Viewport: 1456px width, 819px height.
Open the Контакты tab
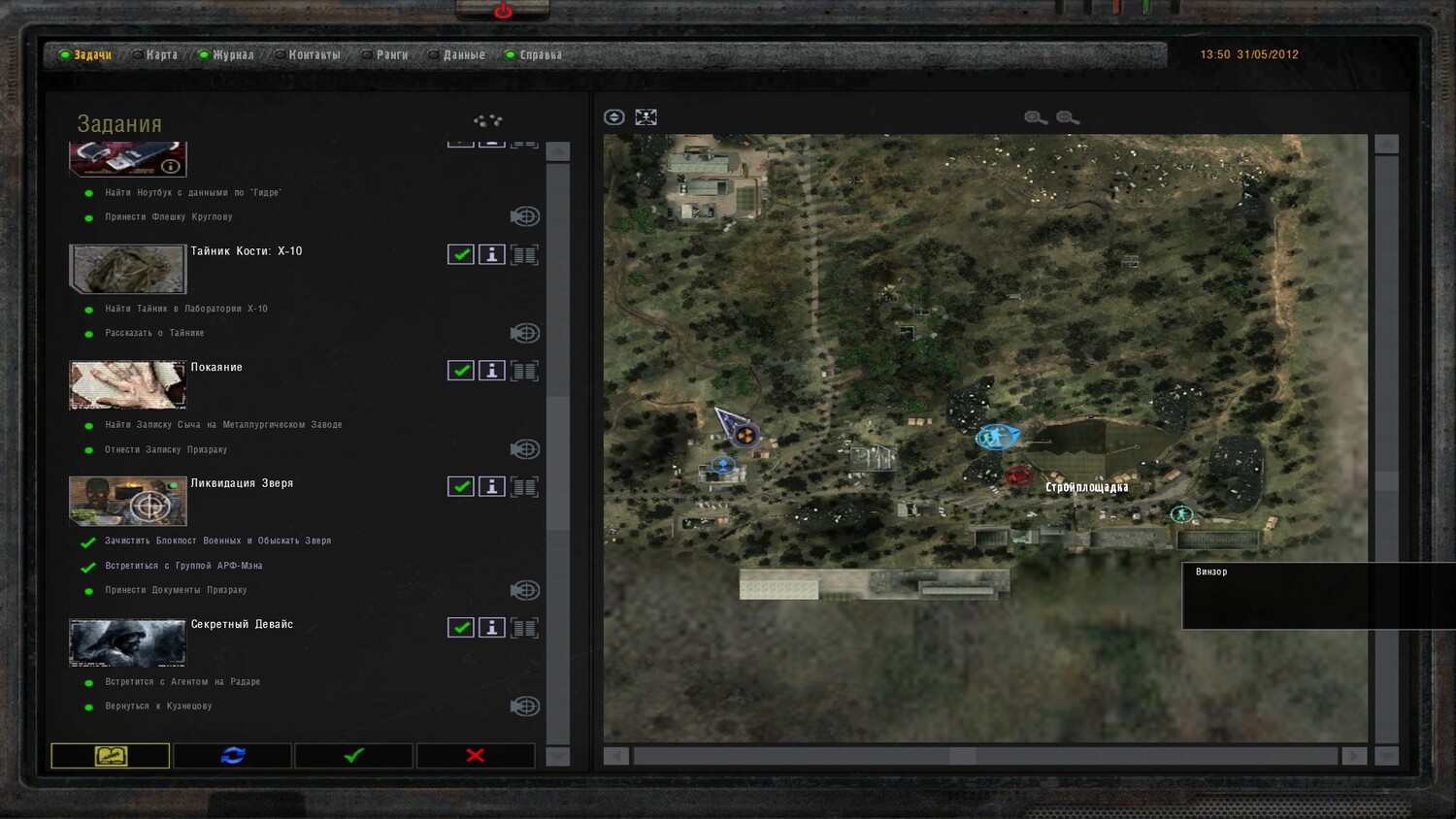[x=314, y=55]
